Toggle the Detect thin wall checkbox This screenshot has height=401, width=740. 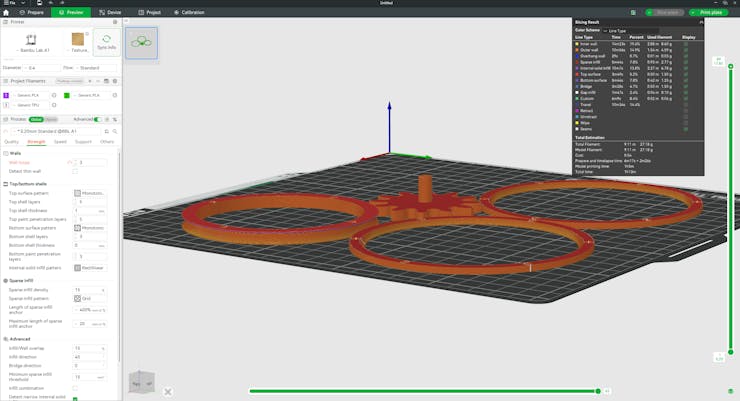pyautogui.click(x=75, y=171)
